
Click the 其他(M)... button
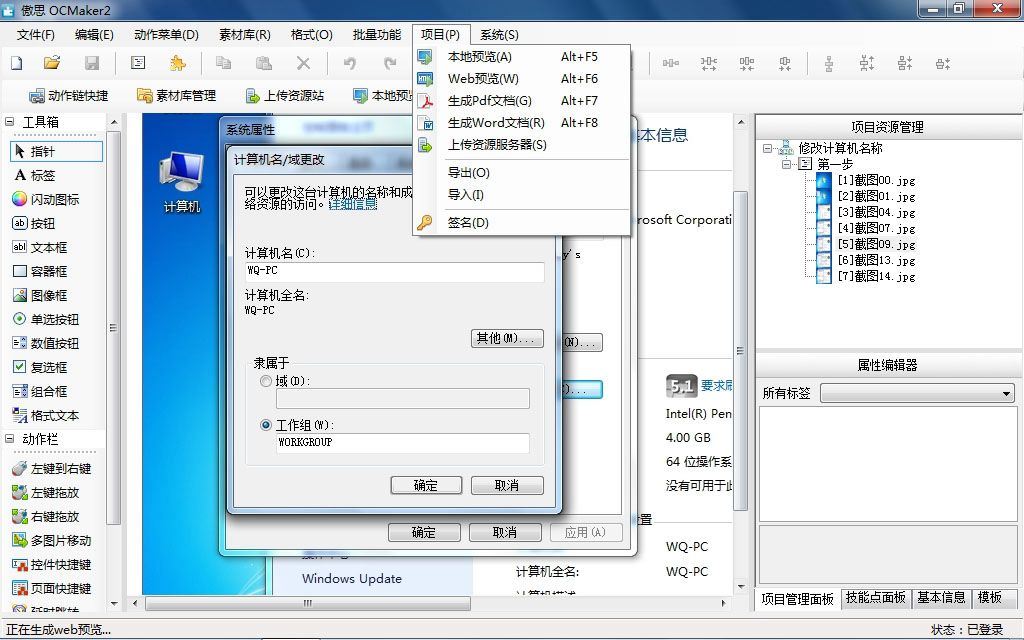(507, 338)
